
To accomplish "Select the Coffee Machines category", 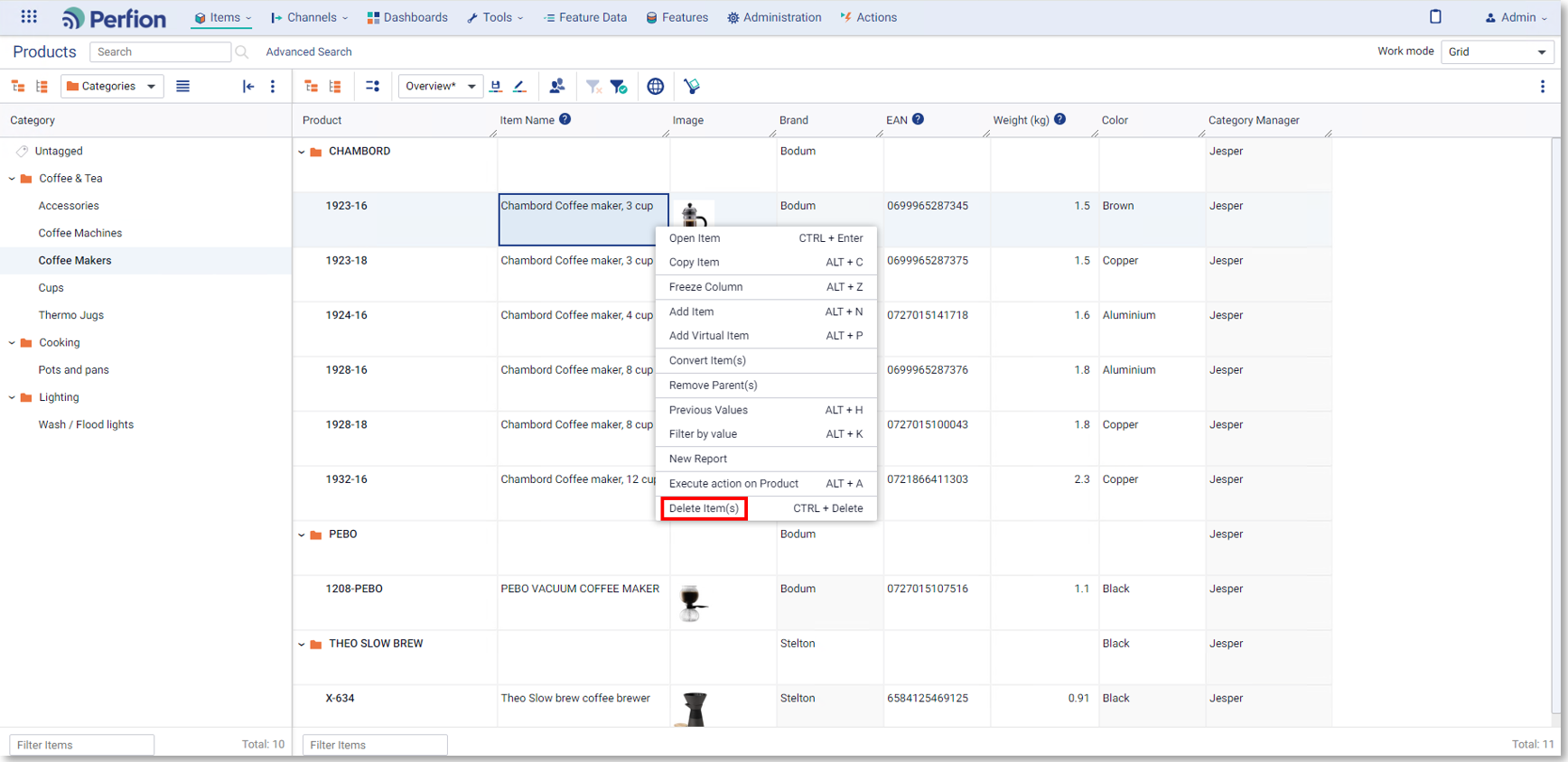I will click(x=80, y=233).
